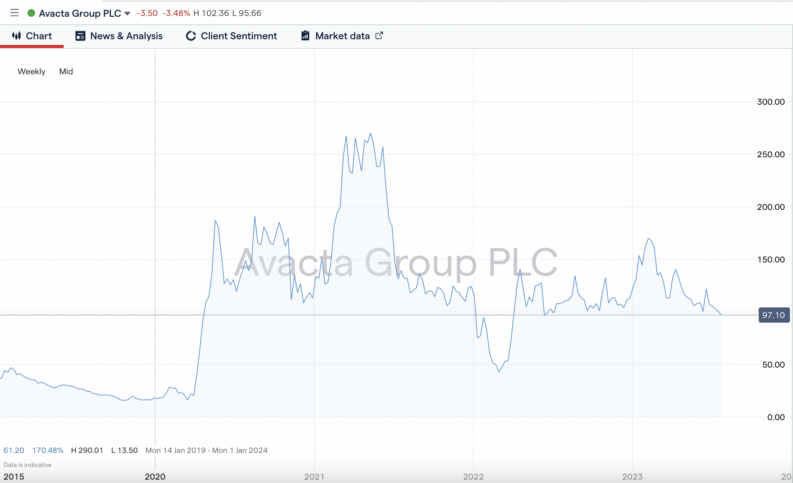Click the -3.48% percentage change
The height and width of the screenshot is (483, 793).
[x=177, y=13]
